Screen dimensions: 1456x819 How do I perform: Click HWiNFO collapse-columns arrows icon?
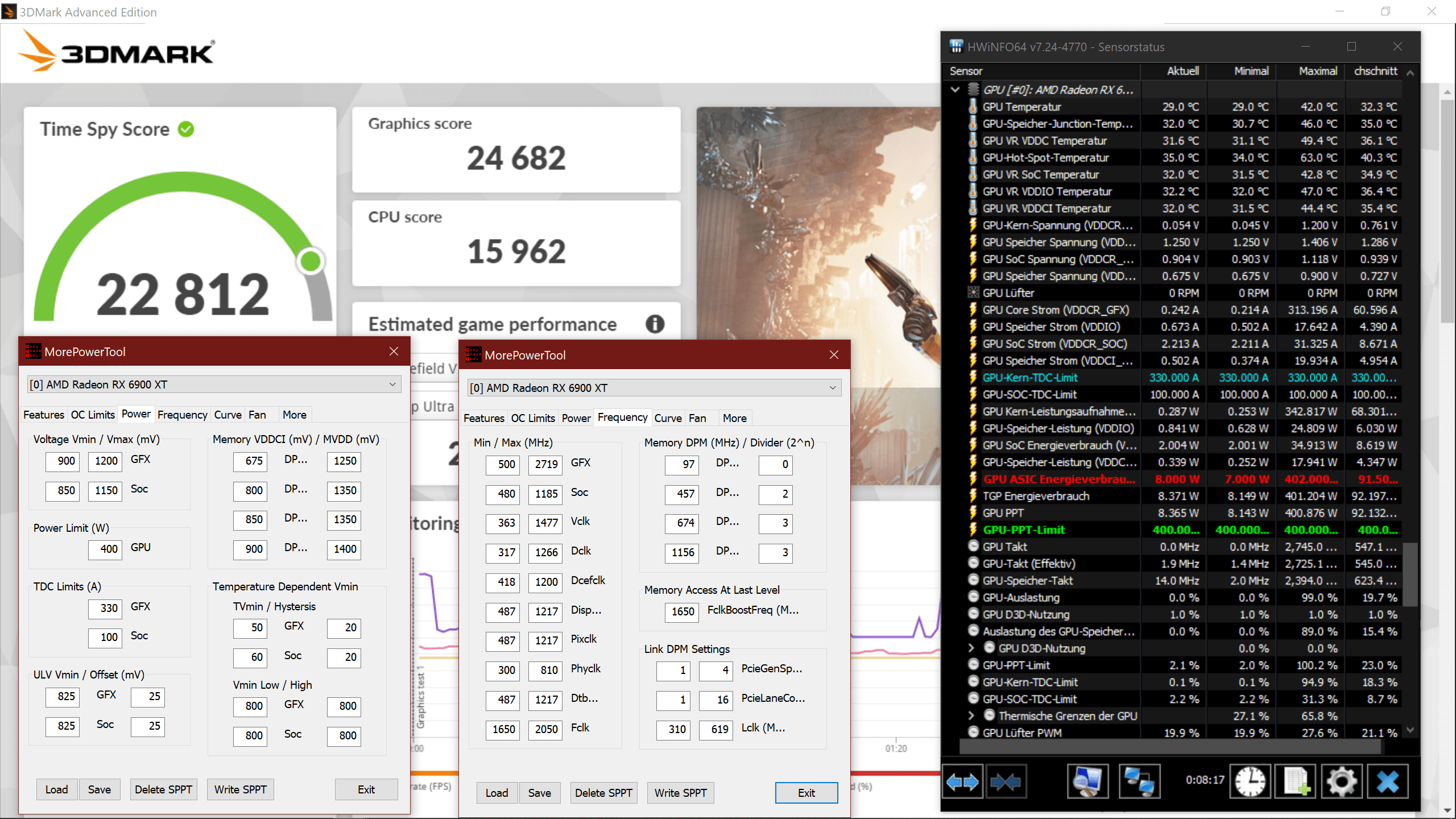tap(1005, 782)
